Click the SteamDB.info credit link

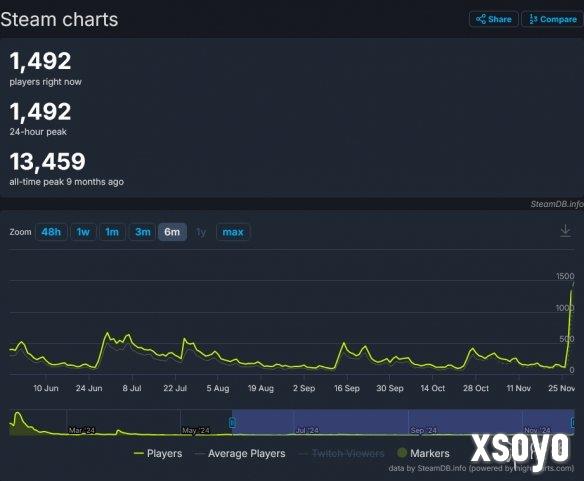point(556,204)
